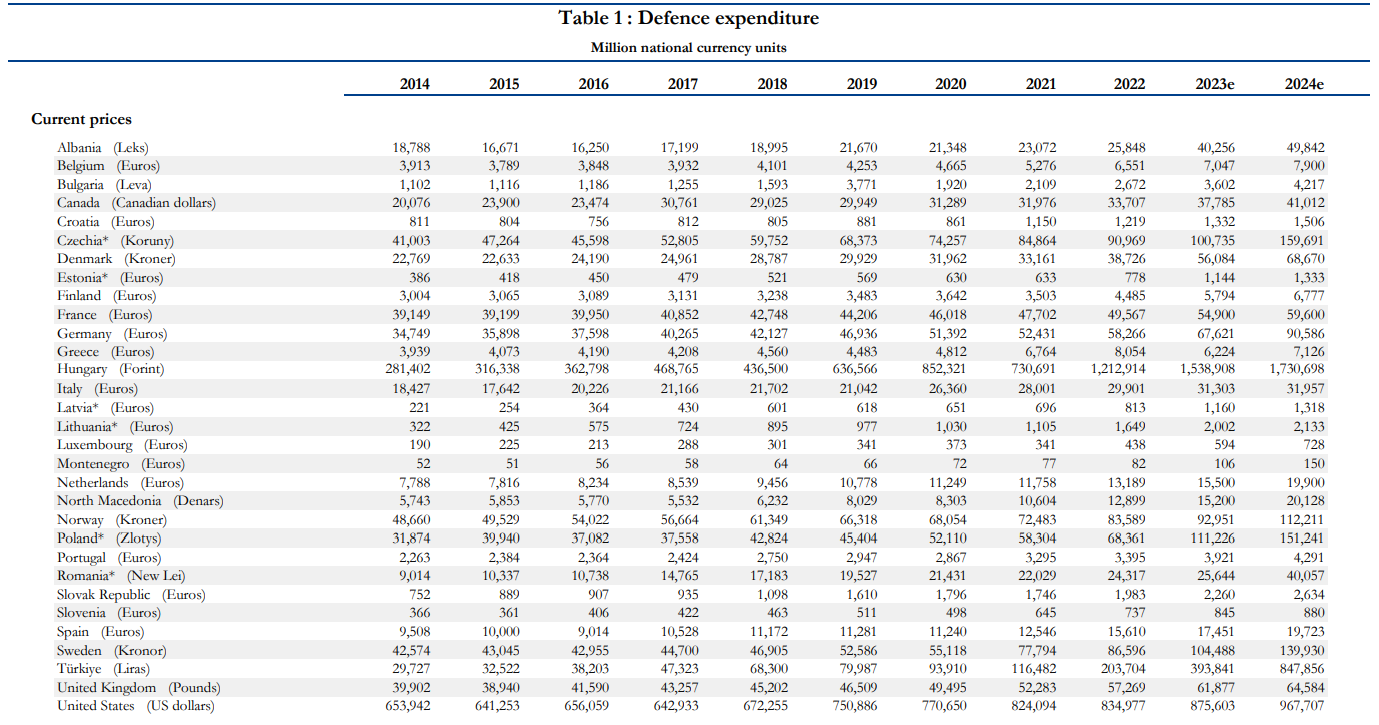
Task: Select Montenegro's 2024e value 150
Action: [x=1314, y=464]
